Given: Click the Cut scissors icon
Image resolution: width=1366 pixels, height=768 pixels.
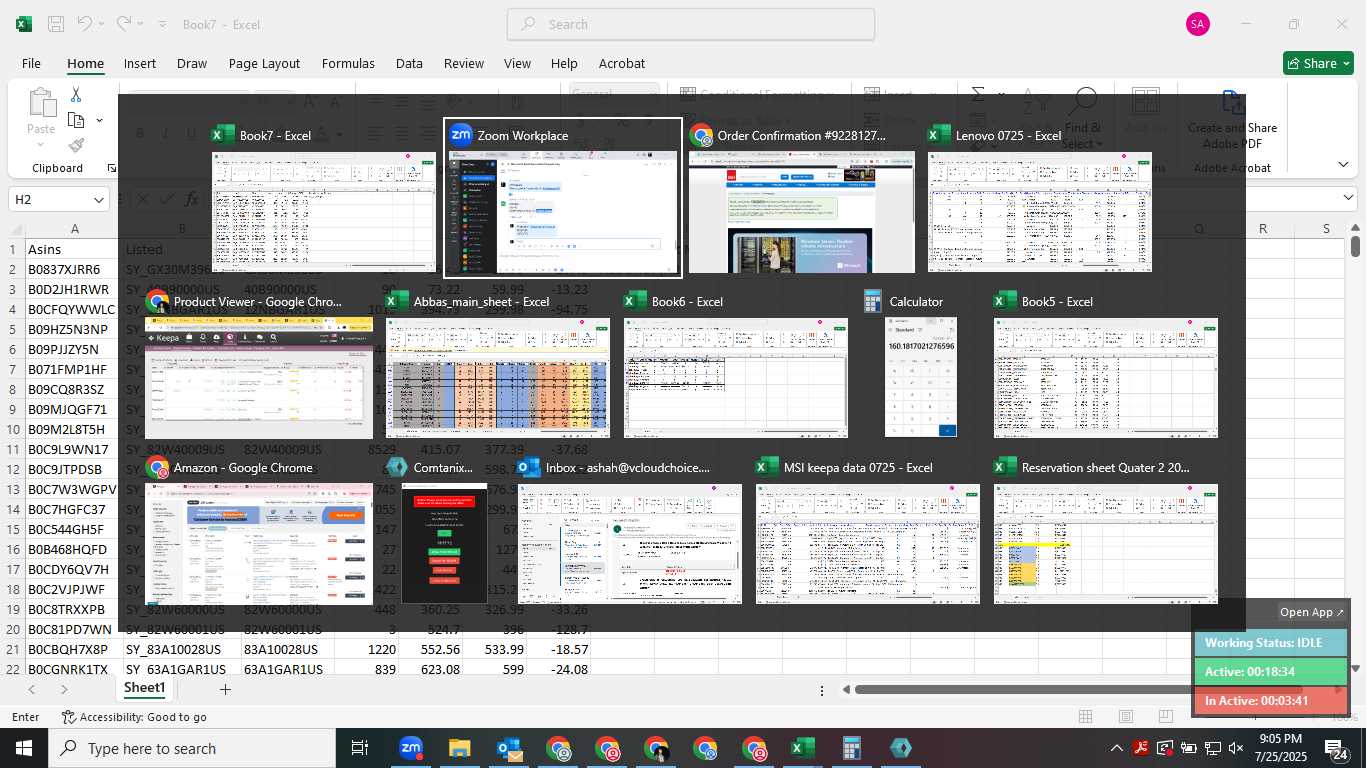Looking at the screenshot, I should pos(76,94).
